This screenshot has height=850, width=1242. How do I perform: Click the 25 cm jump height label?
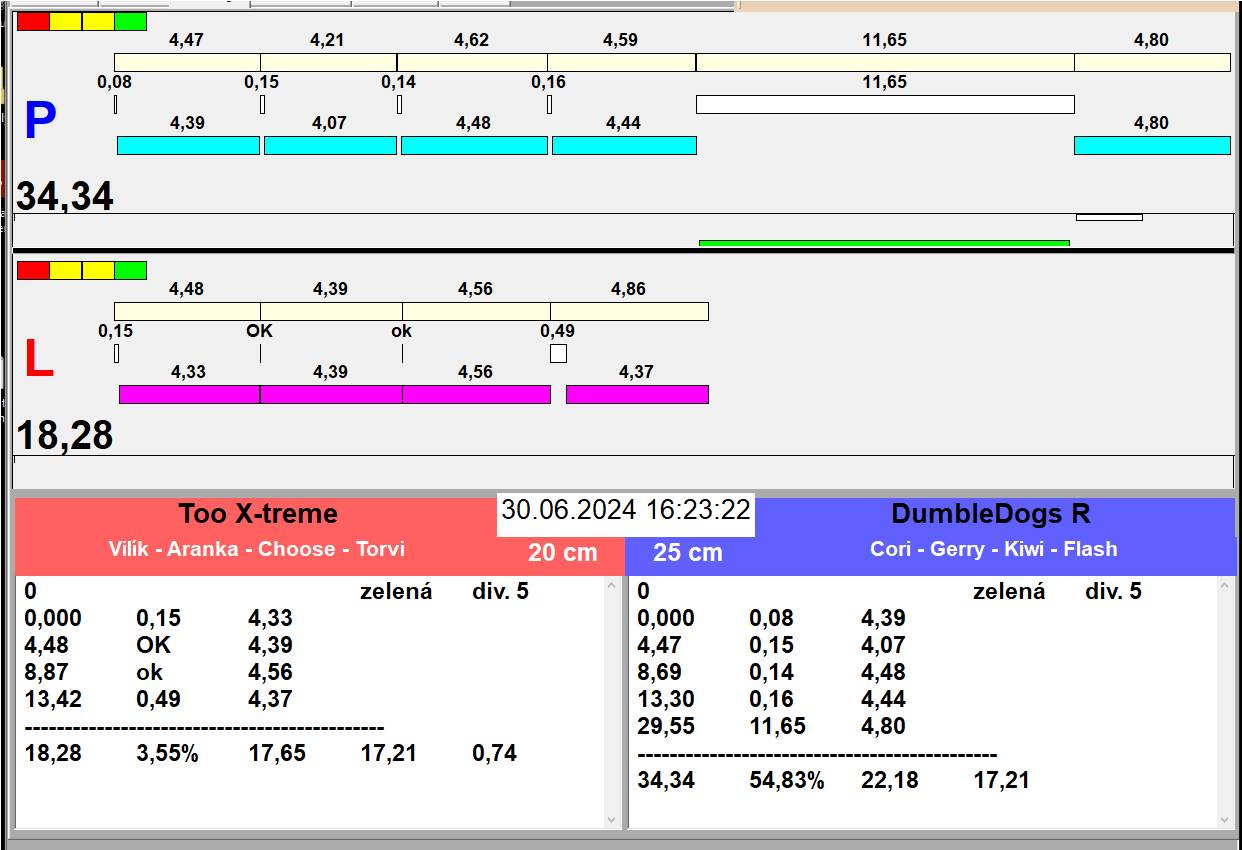pos(687,553)
